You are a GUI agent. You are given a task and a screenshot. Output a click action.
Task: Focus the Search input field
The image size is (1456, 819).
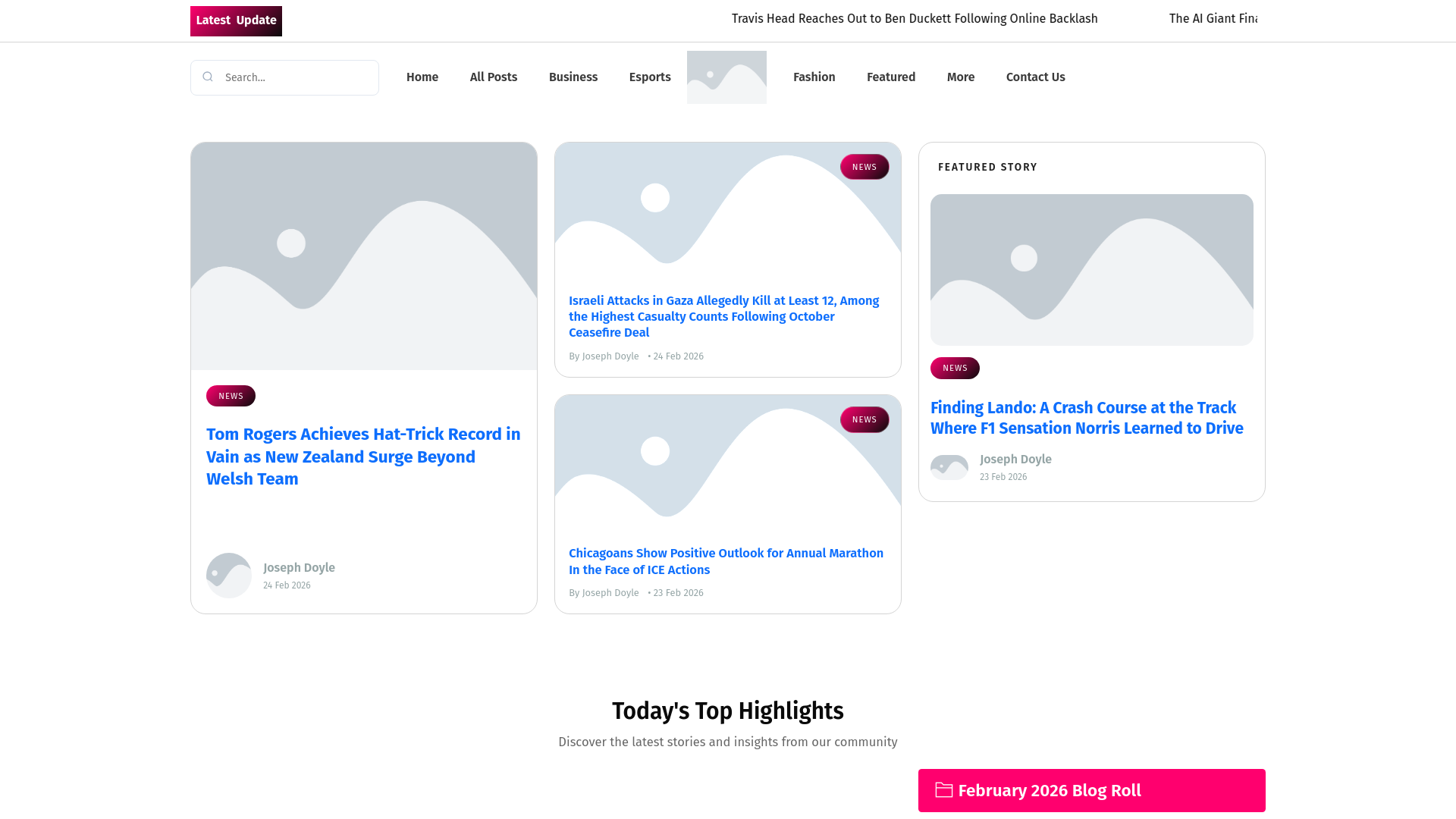pos(296,77)
